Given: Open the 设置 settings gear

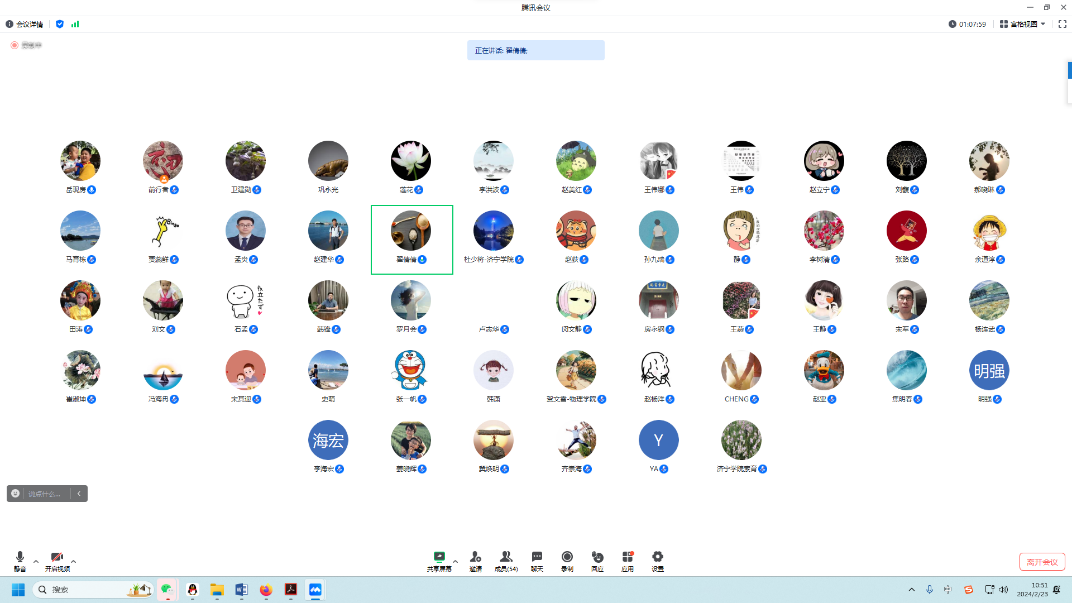Looking at the screenshot, I should (657, 560).
